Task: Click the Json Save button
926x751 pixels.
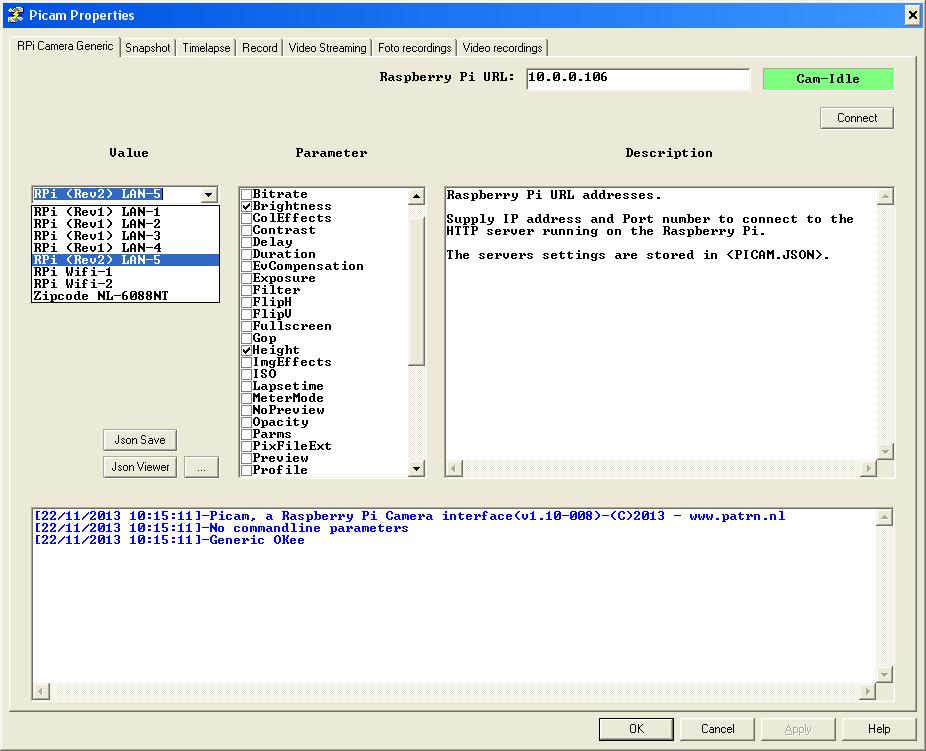Action: click(139, 440)
